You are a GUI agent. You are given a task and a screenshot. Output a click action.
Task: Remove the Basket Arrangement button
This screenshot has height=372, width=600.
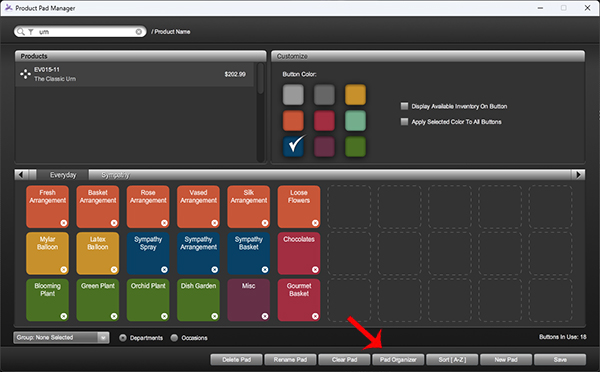pyautogui.click(x=114, y=223)
